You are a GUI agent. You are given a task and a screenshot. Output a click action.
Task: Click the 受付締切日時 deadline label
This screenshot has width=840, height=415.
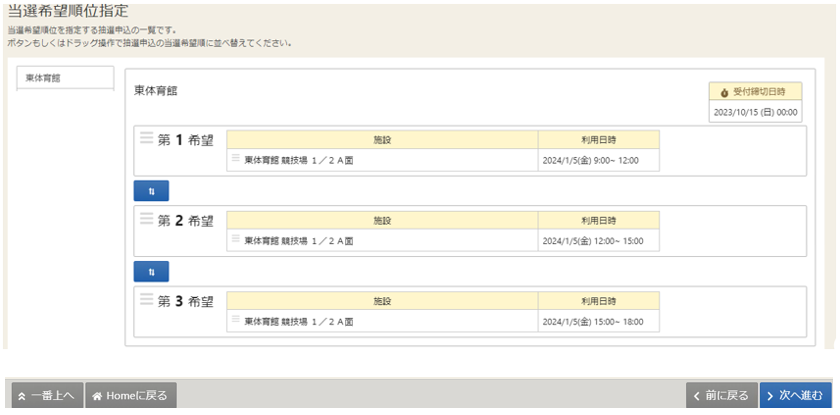[756, 92]
